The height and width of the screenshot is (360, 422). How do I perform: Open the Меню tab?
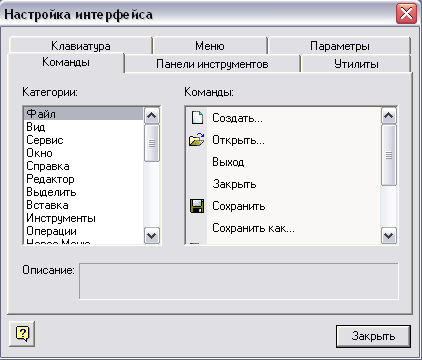tap(210, 46)
